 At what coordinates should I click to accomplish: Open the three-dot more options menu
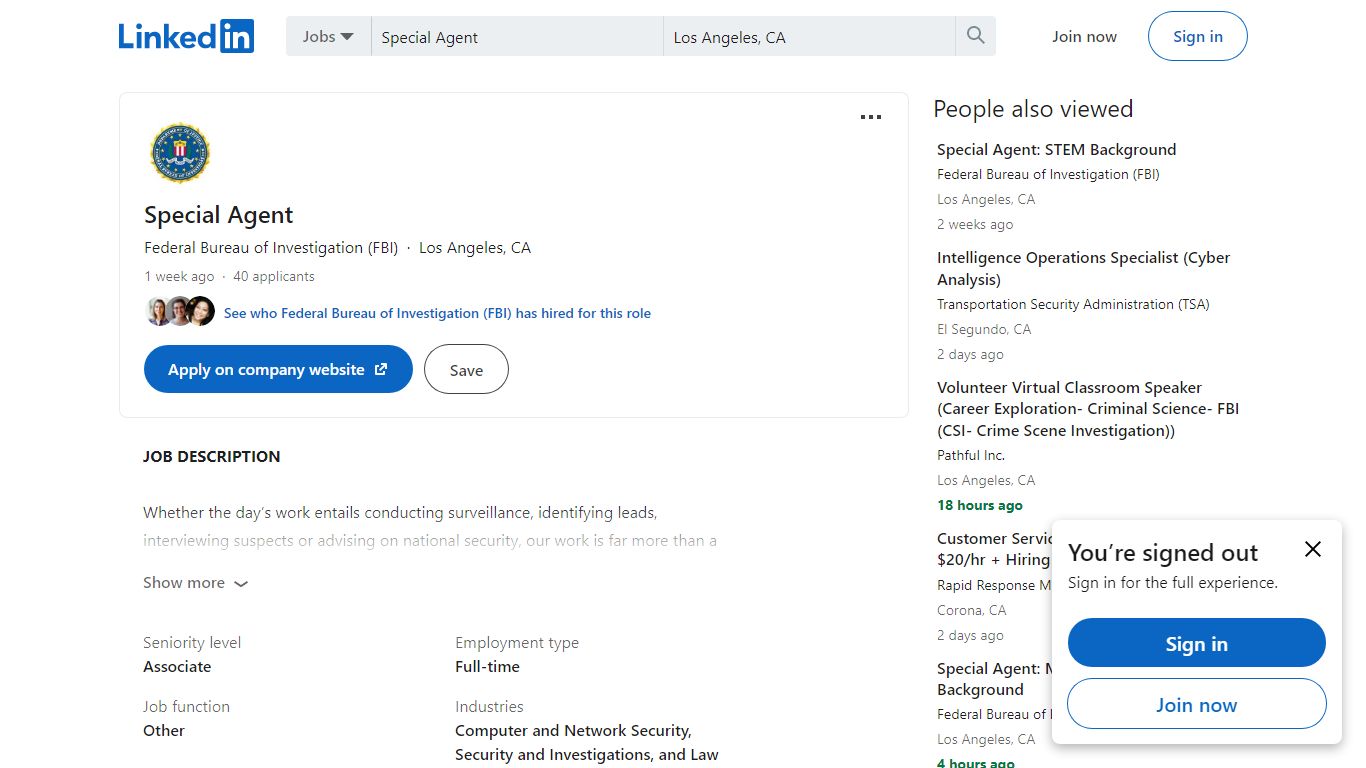coord(871,117)
